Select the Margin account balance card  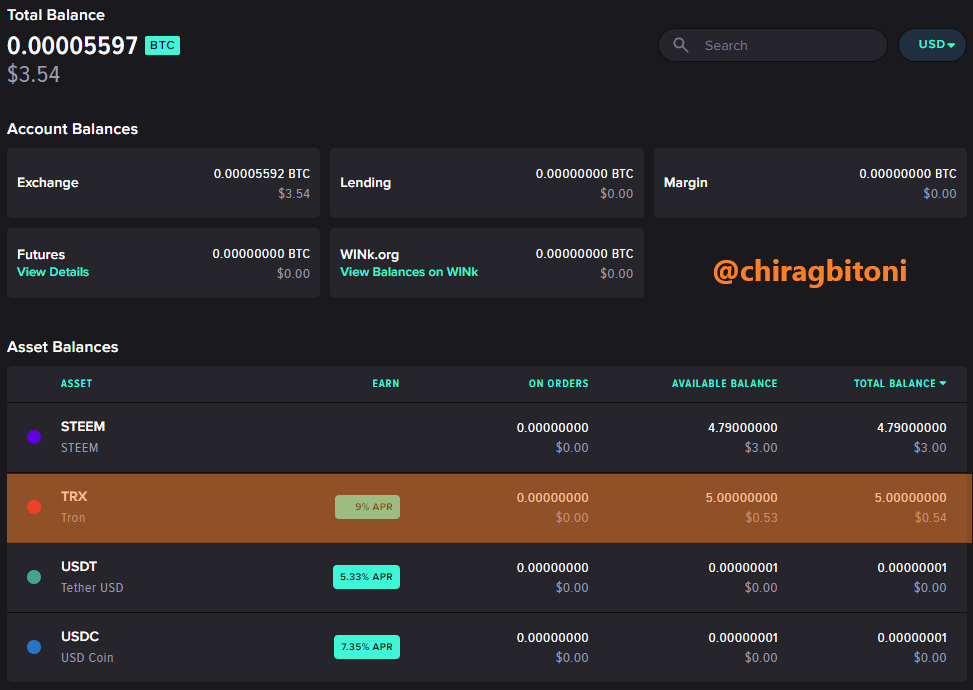[810, 183]
